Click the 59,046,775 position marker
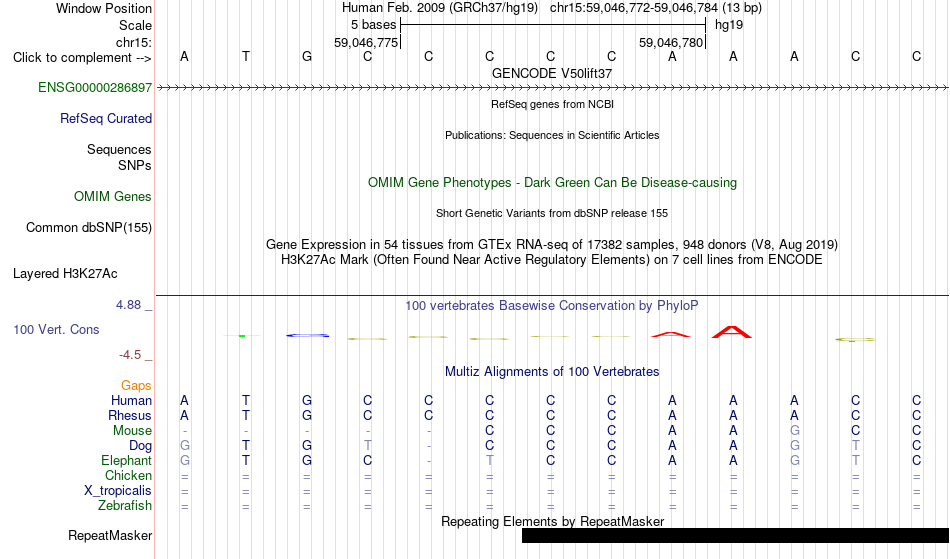 pyautogui.click(x=366, y=43)
